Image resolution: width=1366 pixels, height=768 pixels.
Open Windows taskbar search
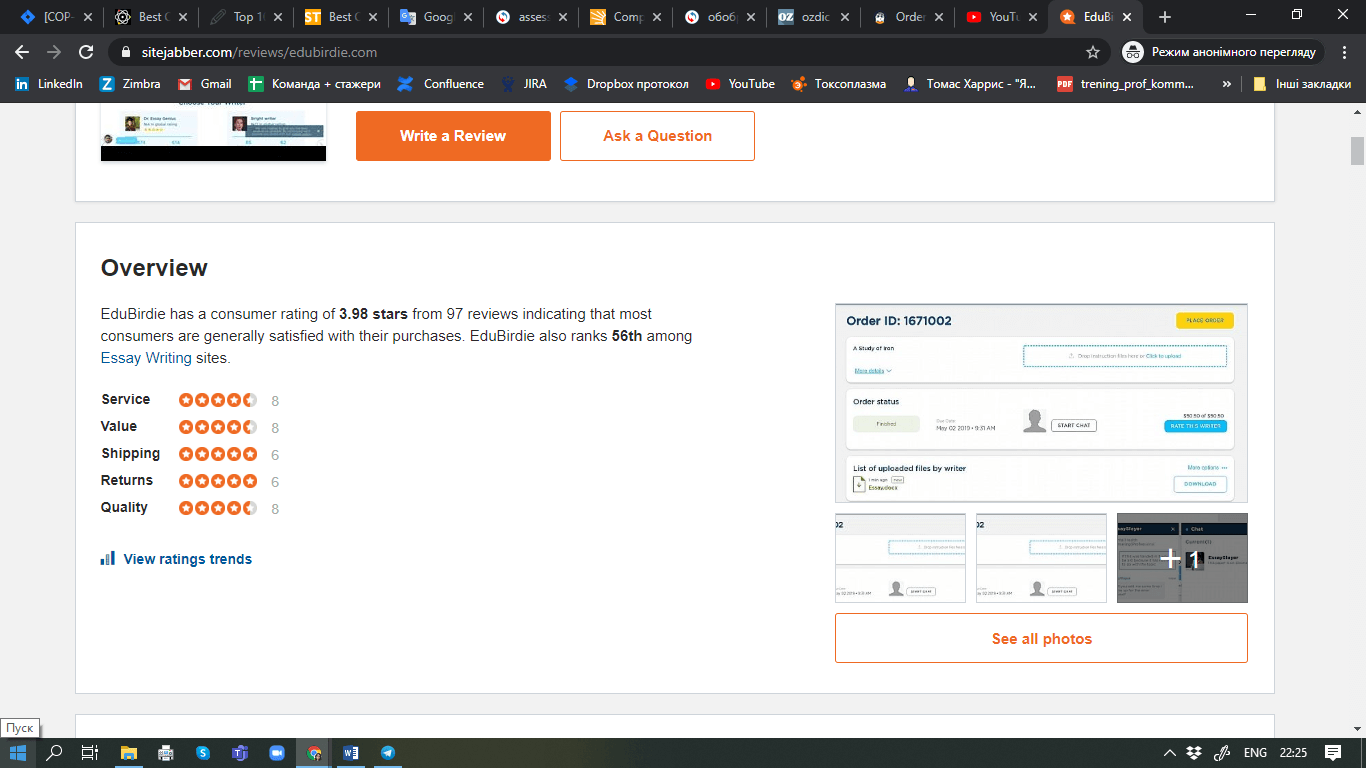(54, 753)
